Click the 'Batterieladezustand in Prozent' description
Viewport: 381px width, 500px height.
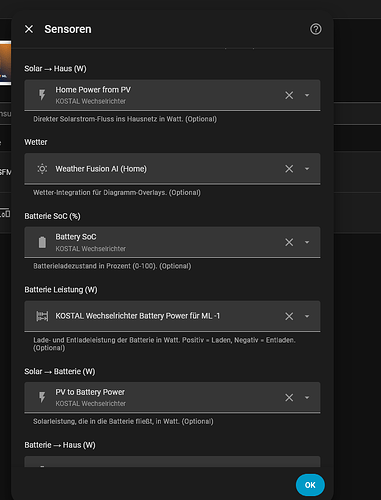point(112,266)
